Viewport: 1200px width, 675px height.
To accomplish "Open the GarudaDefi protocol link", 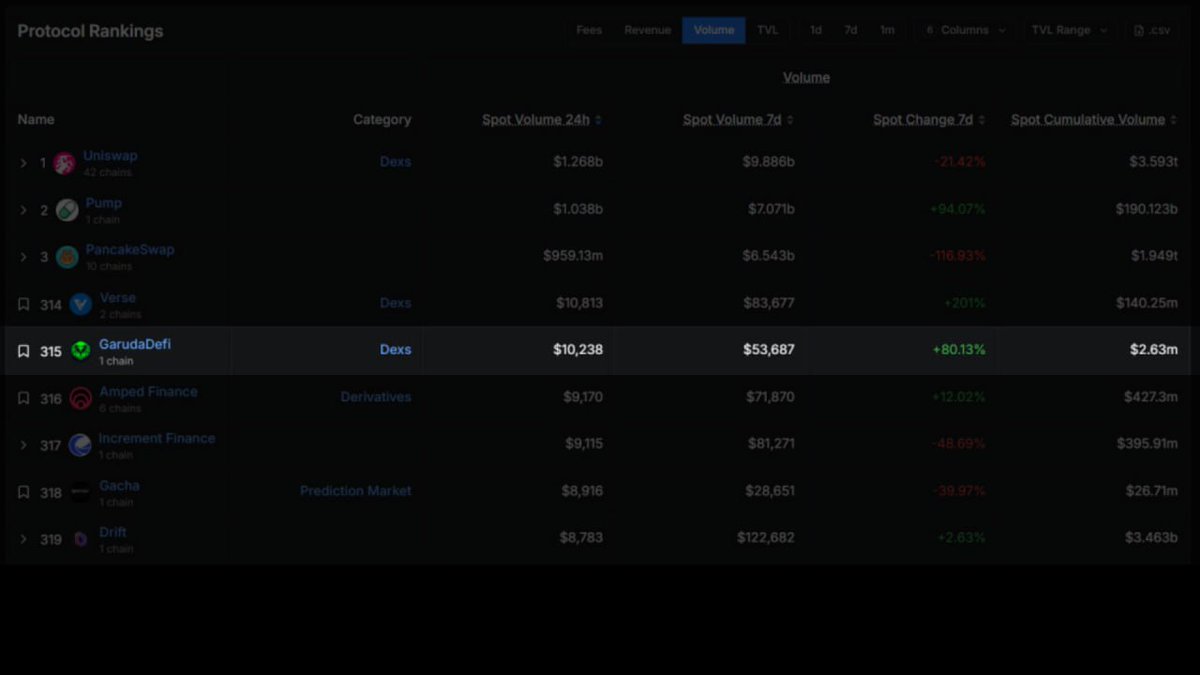I will coord(135,344).
